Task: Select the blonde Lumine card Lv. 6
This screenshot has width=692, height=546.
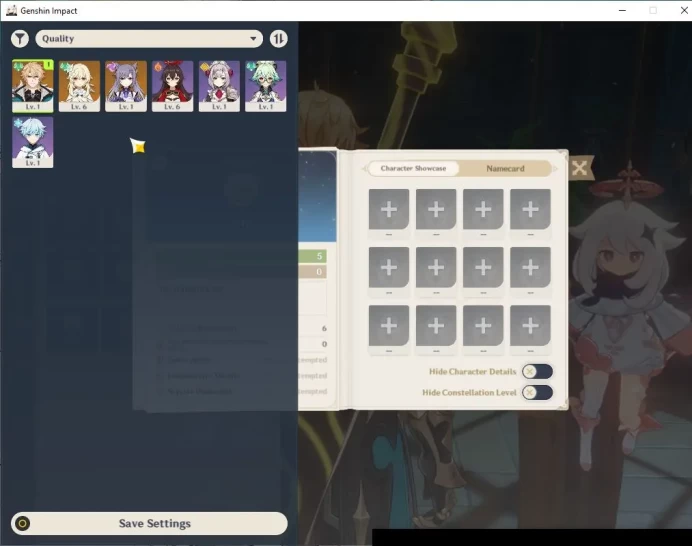Action: point(79,86)
